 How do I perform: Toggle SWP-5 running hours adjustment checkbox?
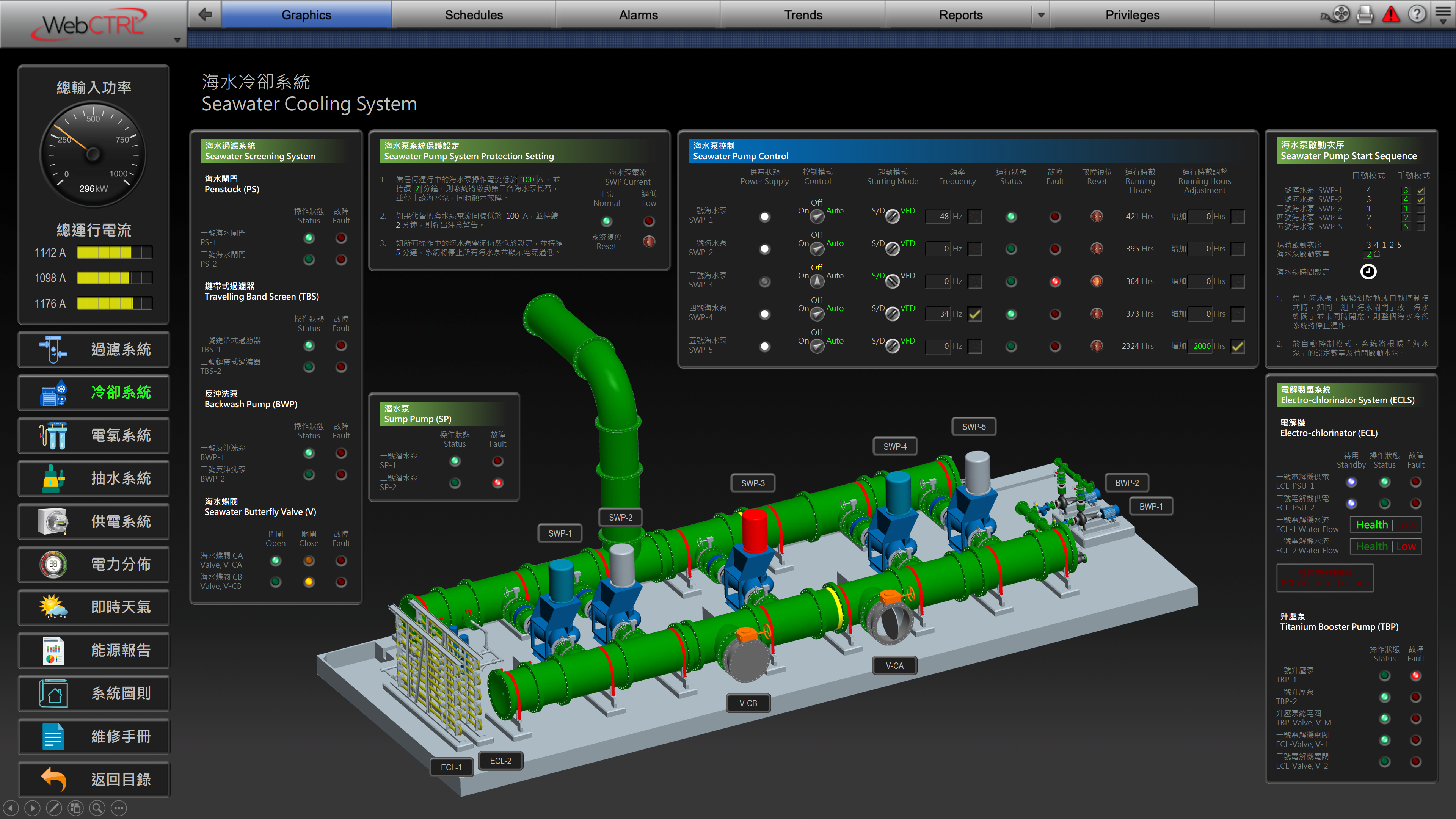pyautogui.click(x=1238, y=347)
